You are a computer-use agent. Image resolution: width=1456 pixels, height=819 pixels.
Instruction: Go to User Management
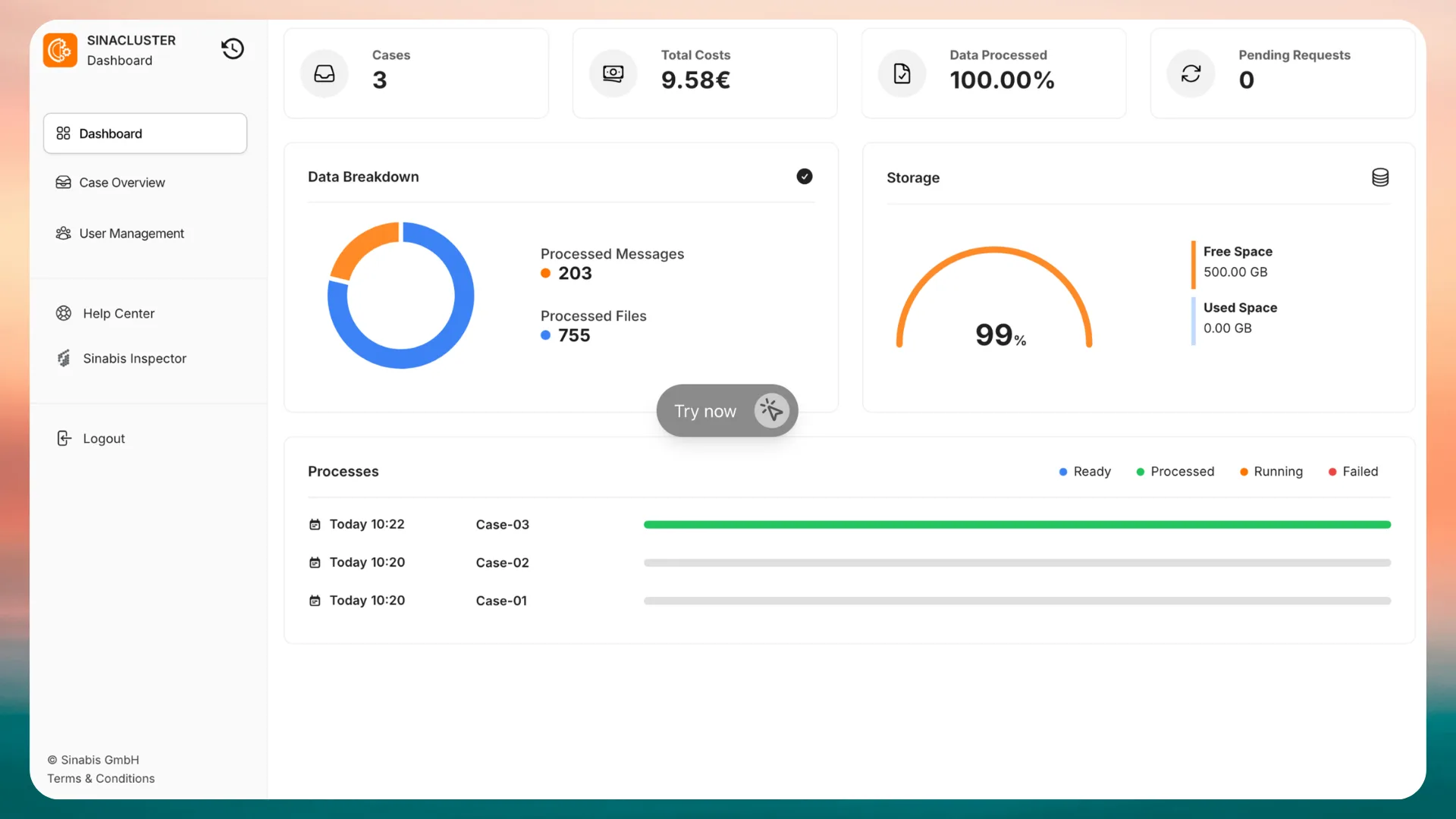pos(120,234)
